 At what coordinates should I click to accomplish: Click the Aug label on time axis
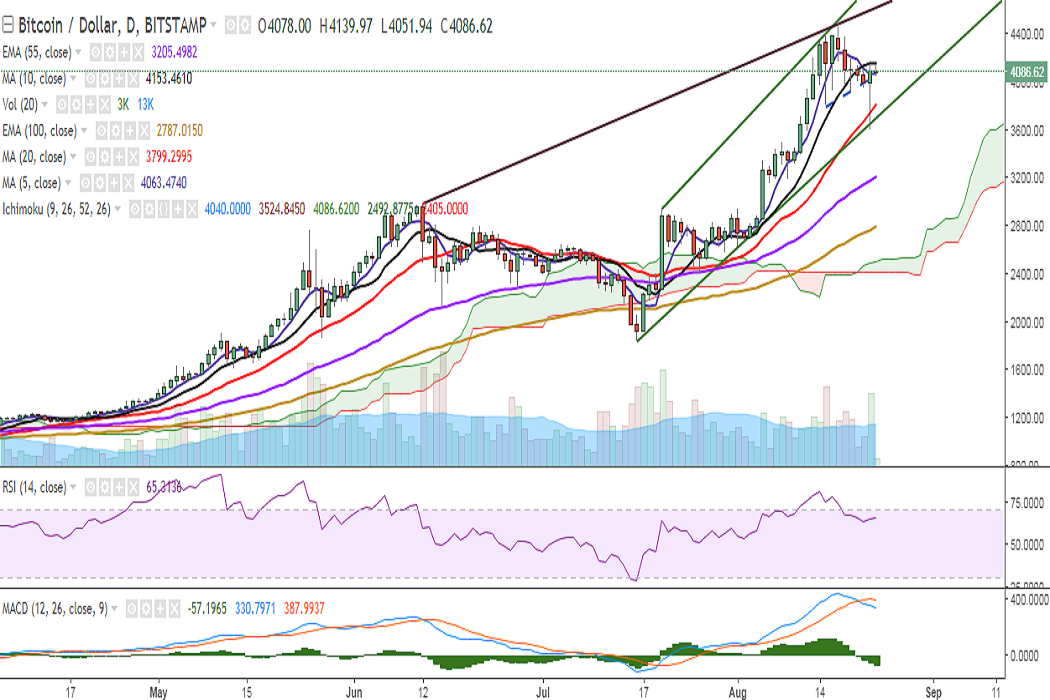pos(738,692)
